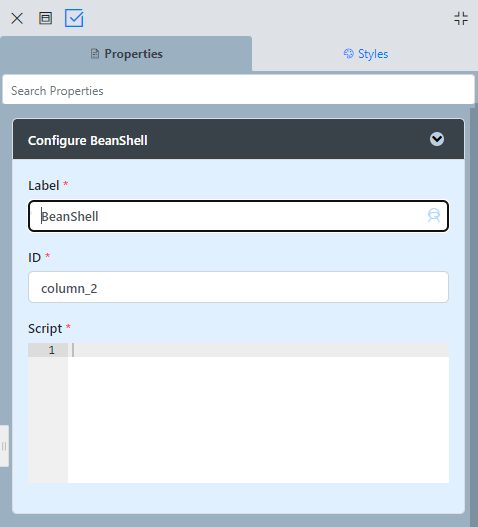The height and width of the screenshot is (527, 478).
Task: Place the cursor in the Script editor area
Action: [258, 413]
